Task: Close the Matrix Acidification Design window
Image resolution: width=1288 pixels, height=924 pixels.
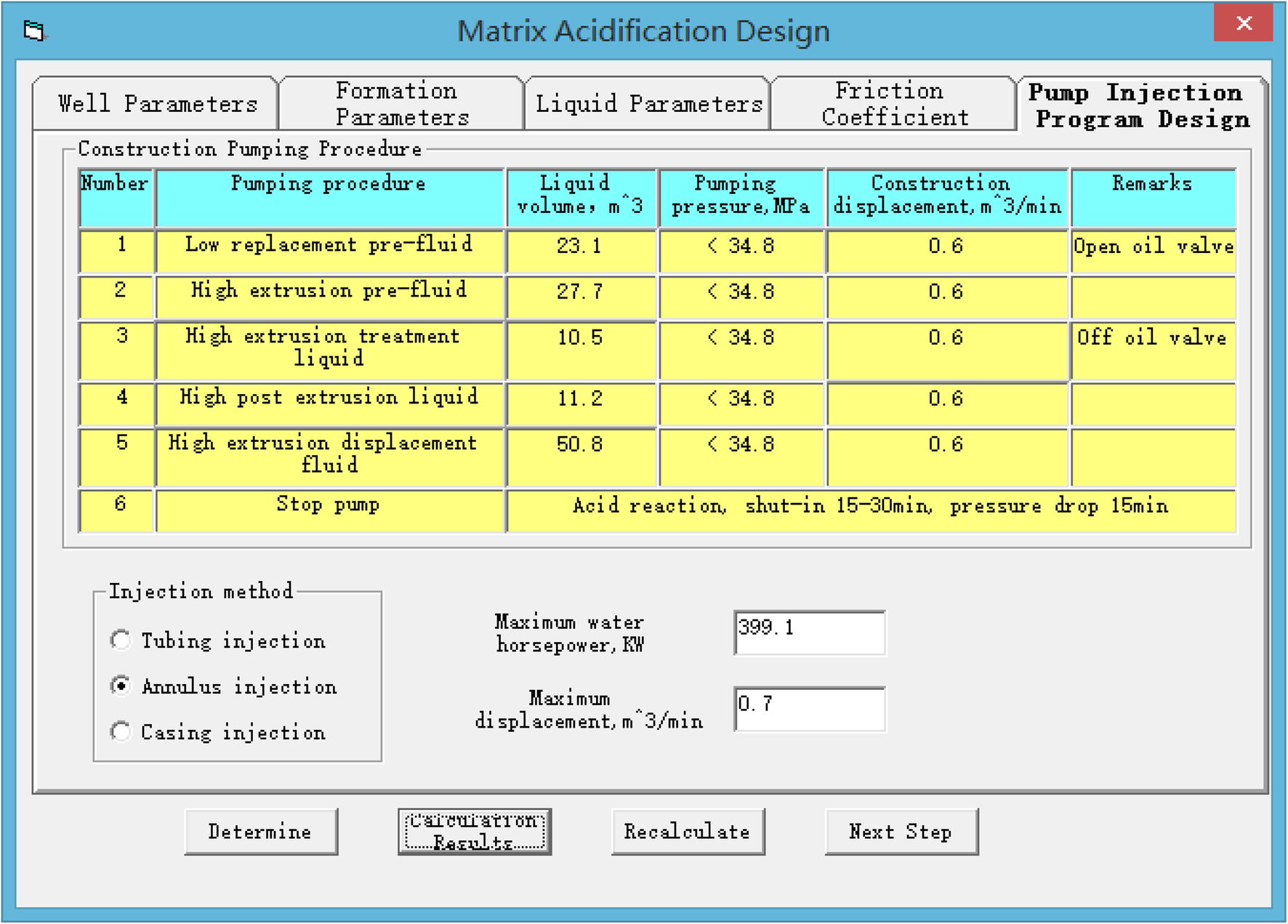Action: point(1243,23)
